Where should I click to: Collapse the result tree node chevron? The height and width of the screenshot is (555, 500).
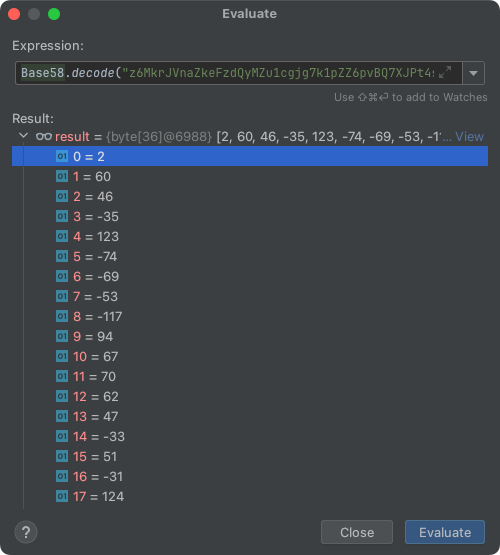[23, 136]
